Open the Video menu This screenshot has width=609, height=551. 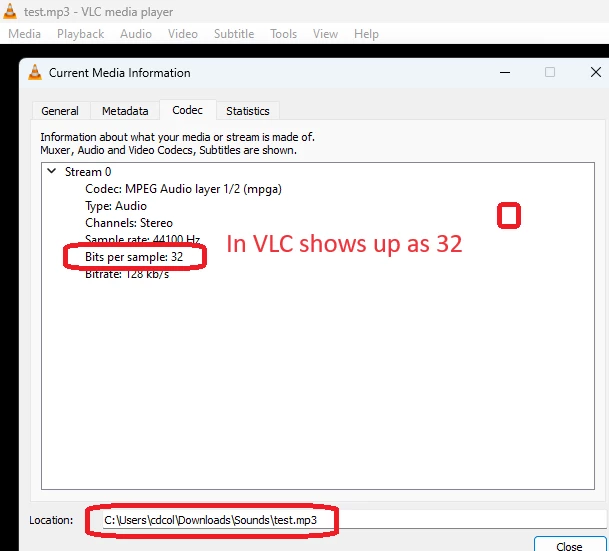tap(183, 34)
